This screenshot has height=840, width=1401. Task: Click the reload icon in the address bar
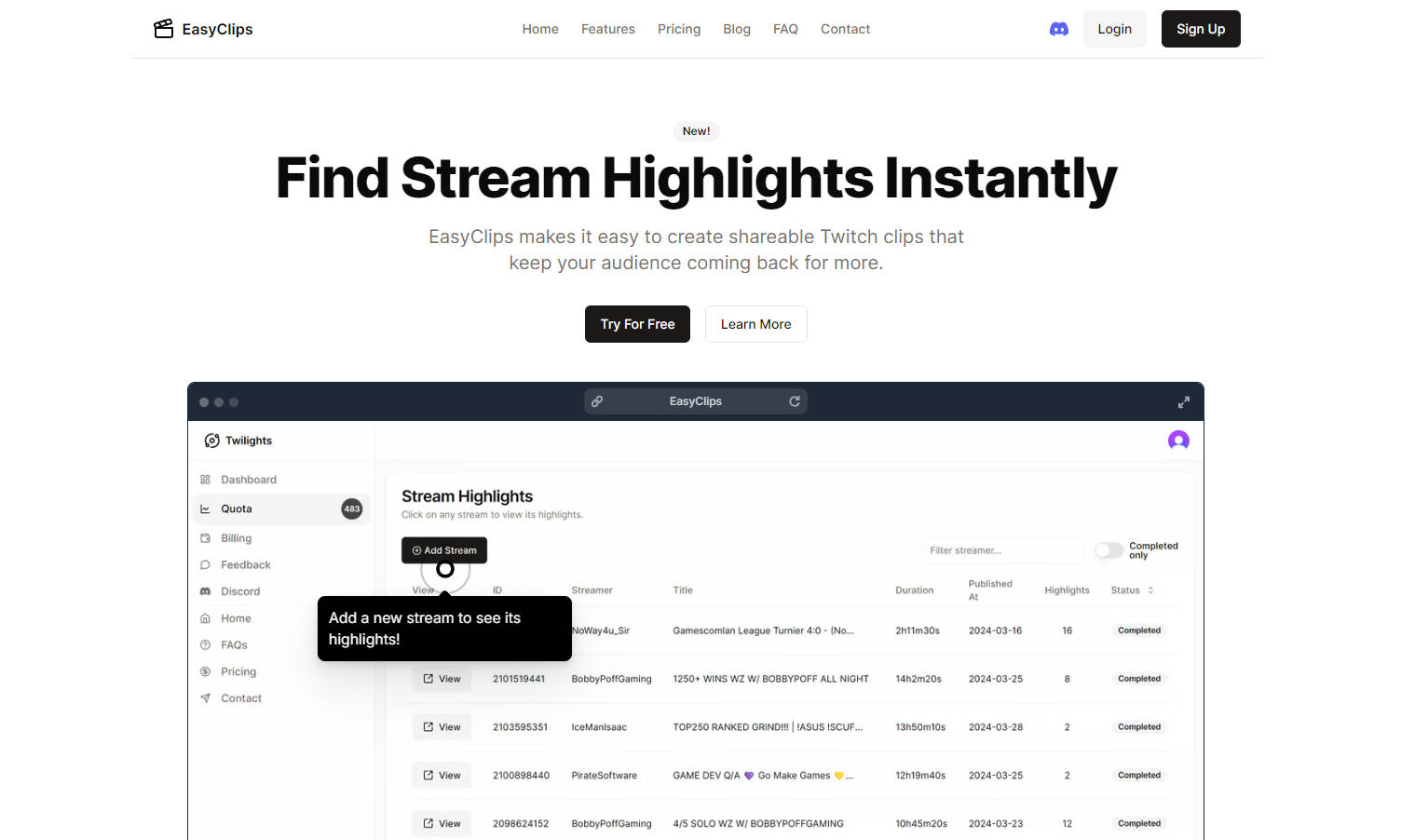(795, 401)
